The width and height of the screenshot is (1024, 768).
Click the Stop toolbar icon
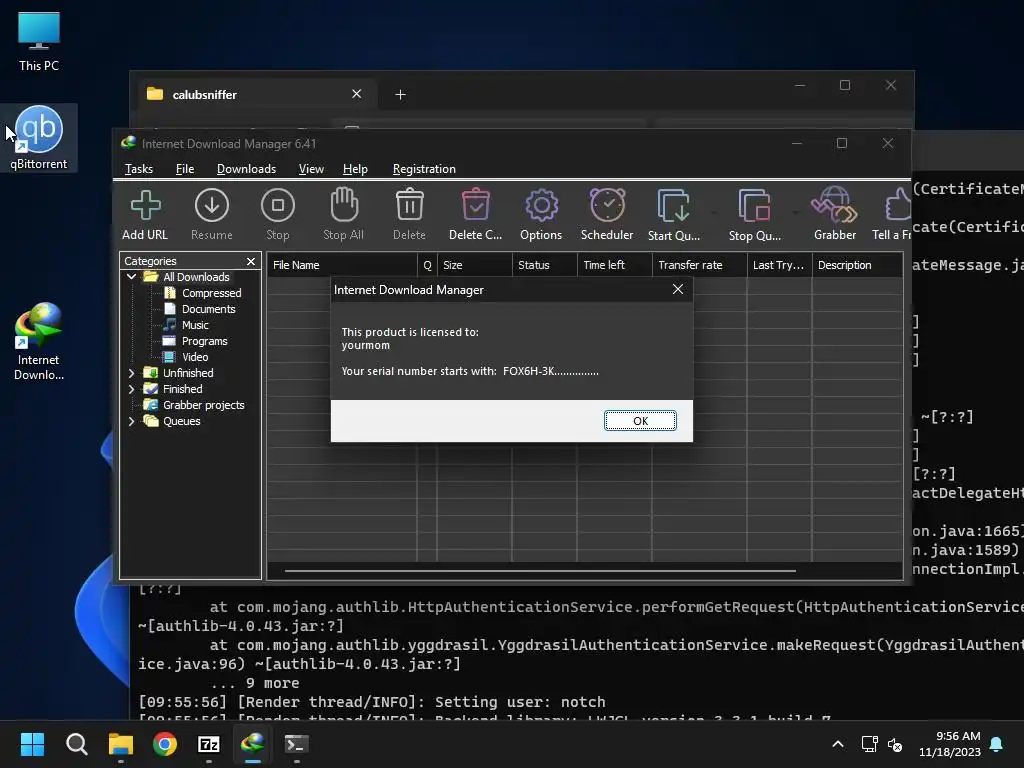click(278, 214)
